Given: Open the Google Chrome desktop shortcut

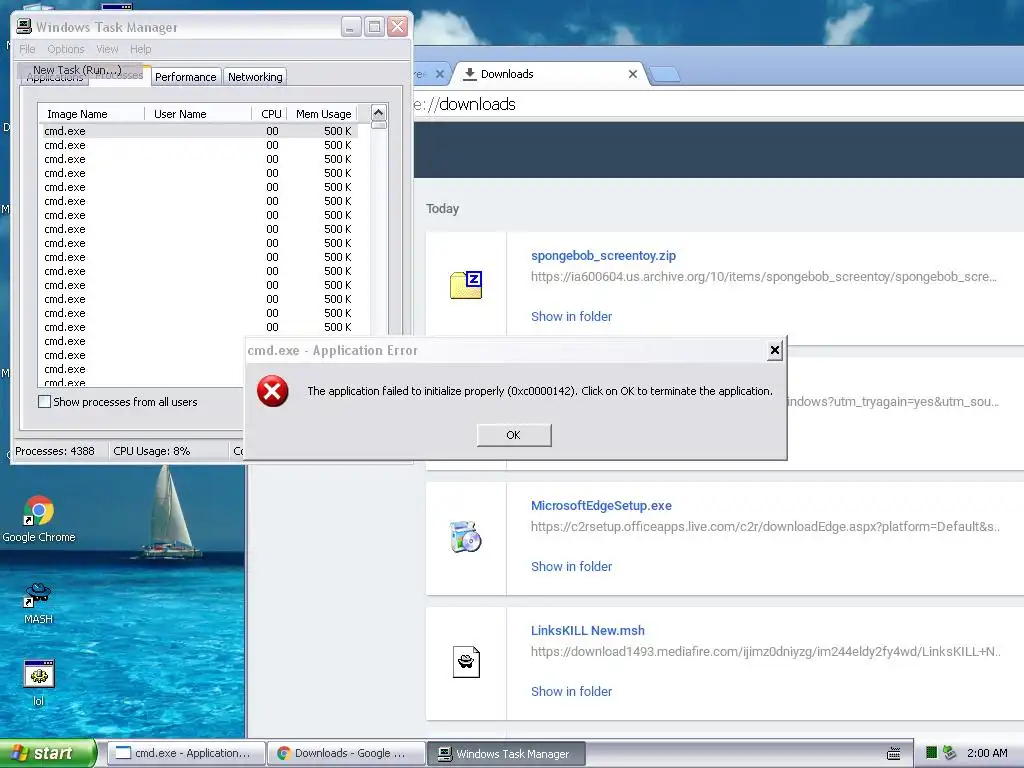Looking at the screenshot, I should click(39, 519).
